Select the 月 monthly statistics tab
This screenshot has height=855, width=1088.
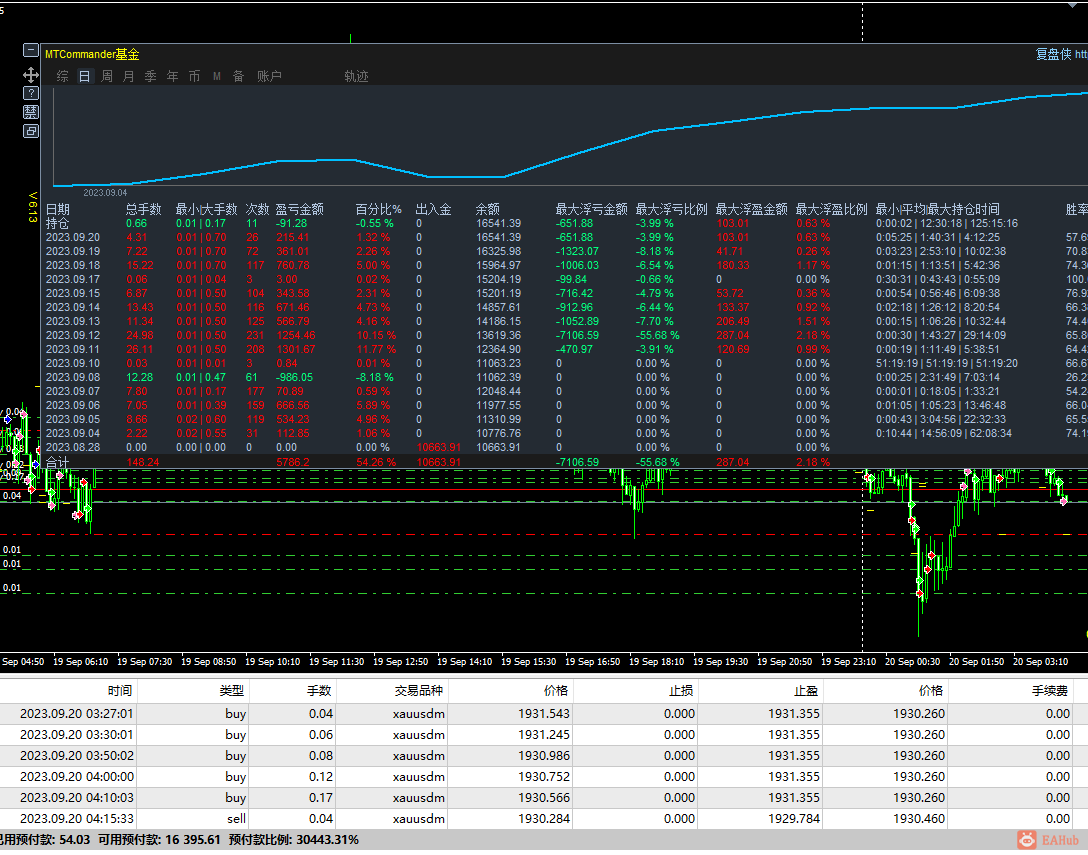(x=129, y=77)
